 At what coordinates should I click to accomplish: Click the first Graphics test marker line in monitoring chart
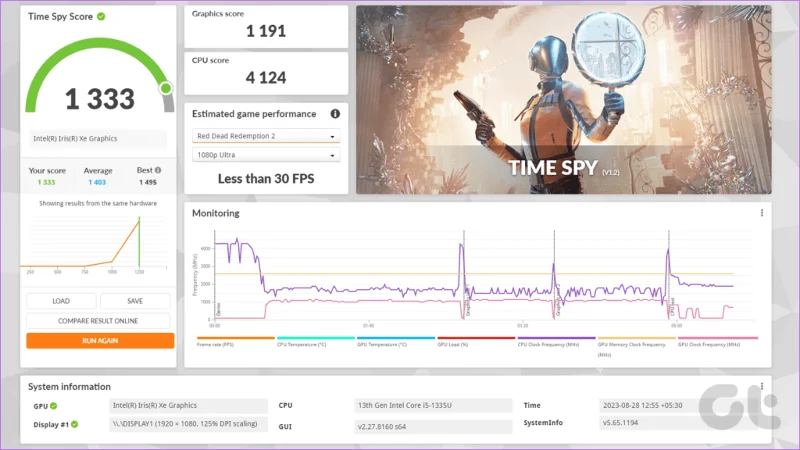pos(464,276)
